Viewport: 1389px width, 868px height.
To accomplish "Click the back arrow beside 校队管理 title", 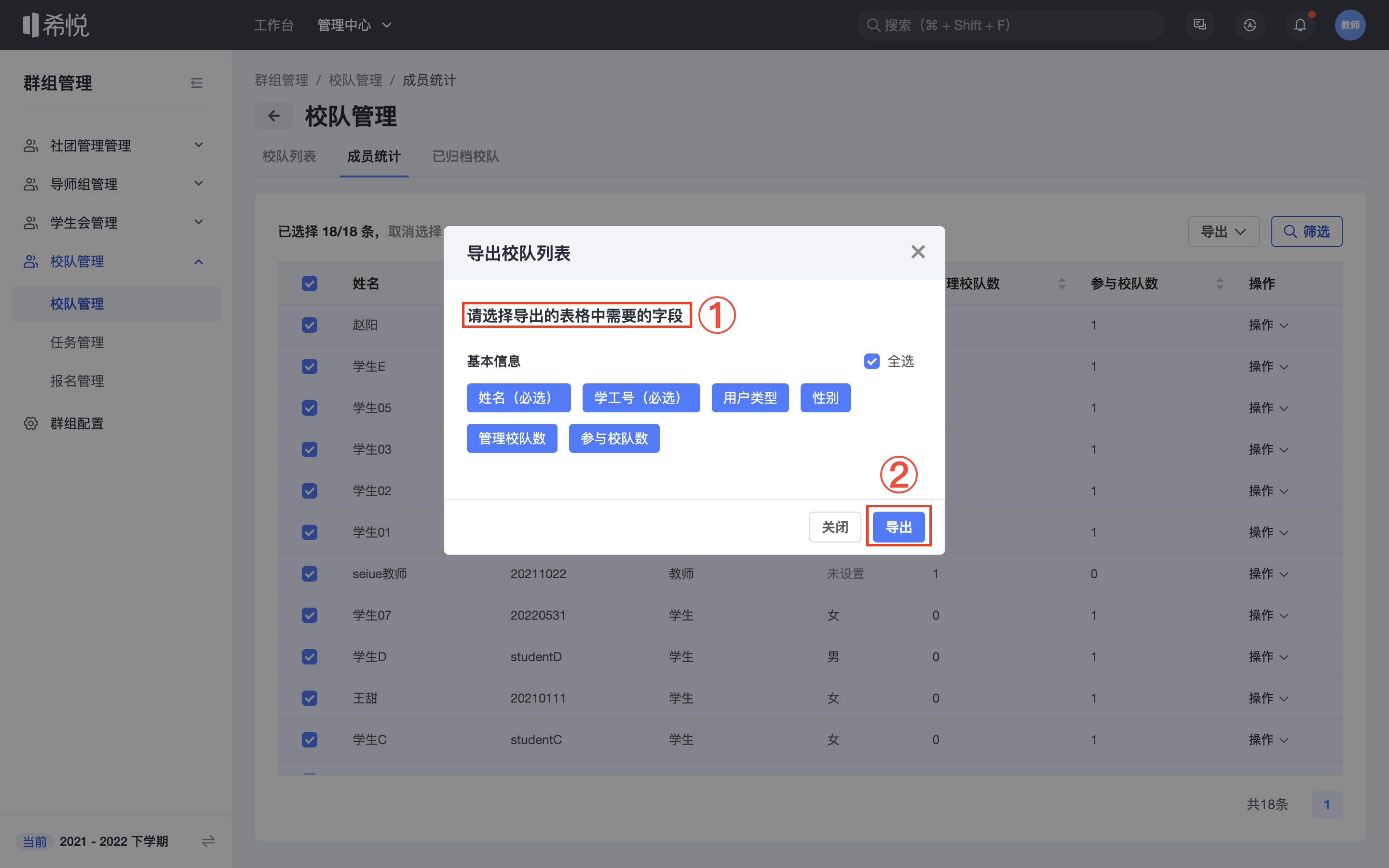I will 274,116.
